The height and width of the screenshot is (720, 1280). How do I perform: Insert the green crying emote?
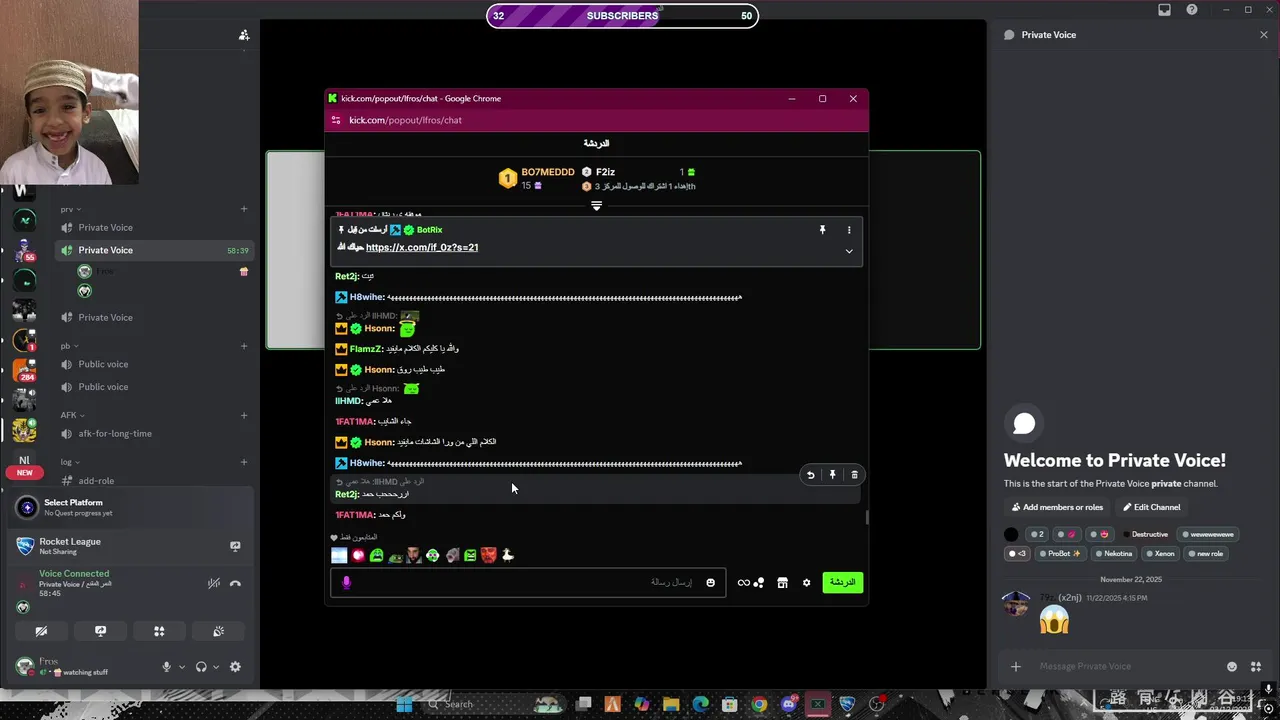[x=376, y=555]
